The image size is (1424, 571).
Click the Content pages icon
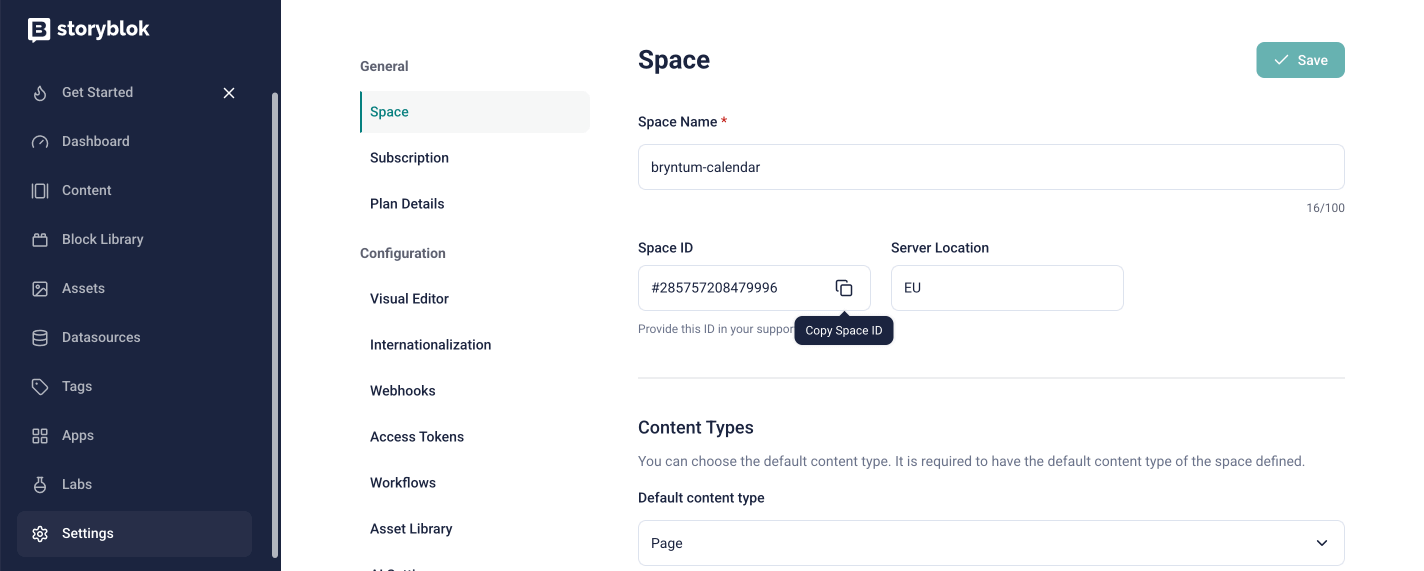click(40, 191)
